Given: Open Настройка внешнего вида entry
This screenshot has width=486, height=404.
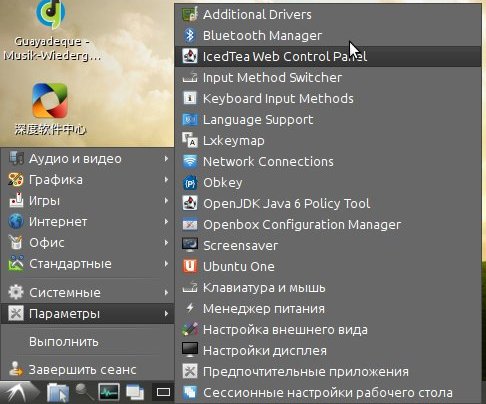Looking at the screenshot, I should tap(328, 329).
